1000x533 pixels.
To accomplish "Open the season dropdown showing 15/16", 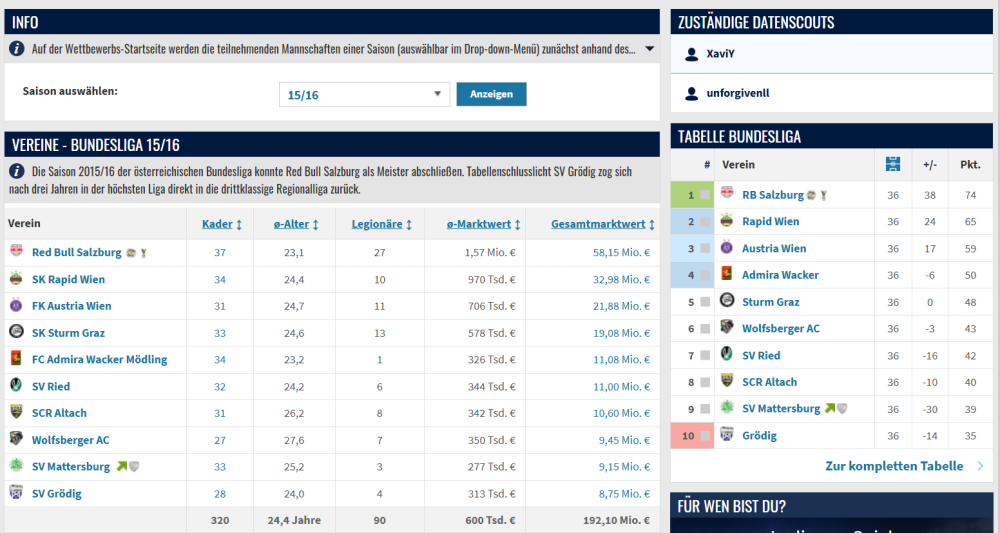I will [x=364, y=94].
